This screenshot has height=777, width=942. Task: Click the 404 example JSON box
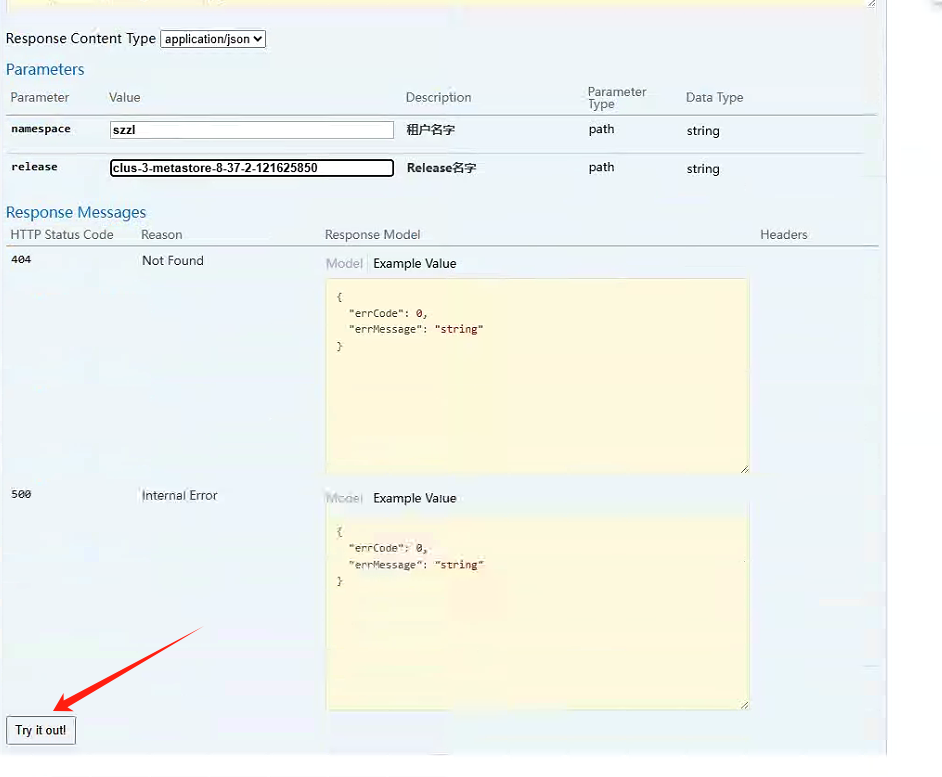[537, 375]
